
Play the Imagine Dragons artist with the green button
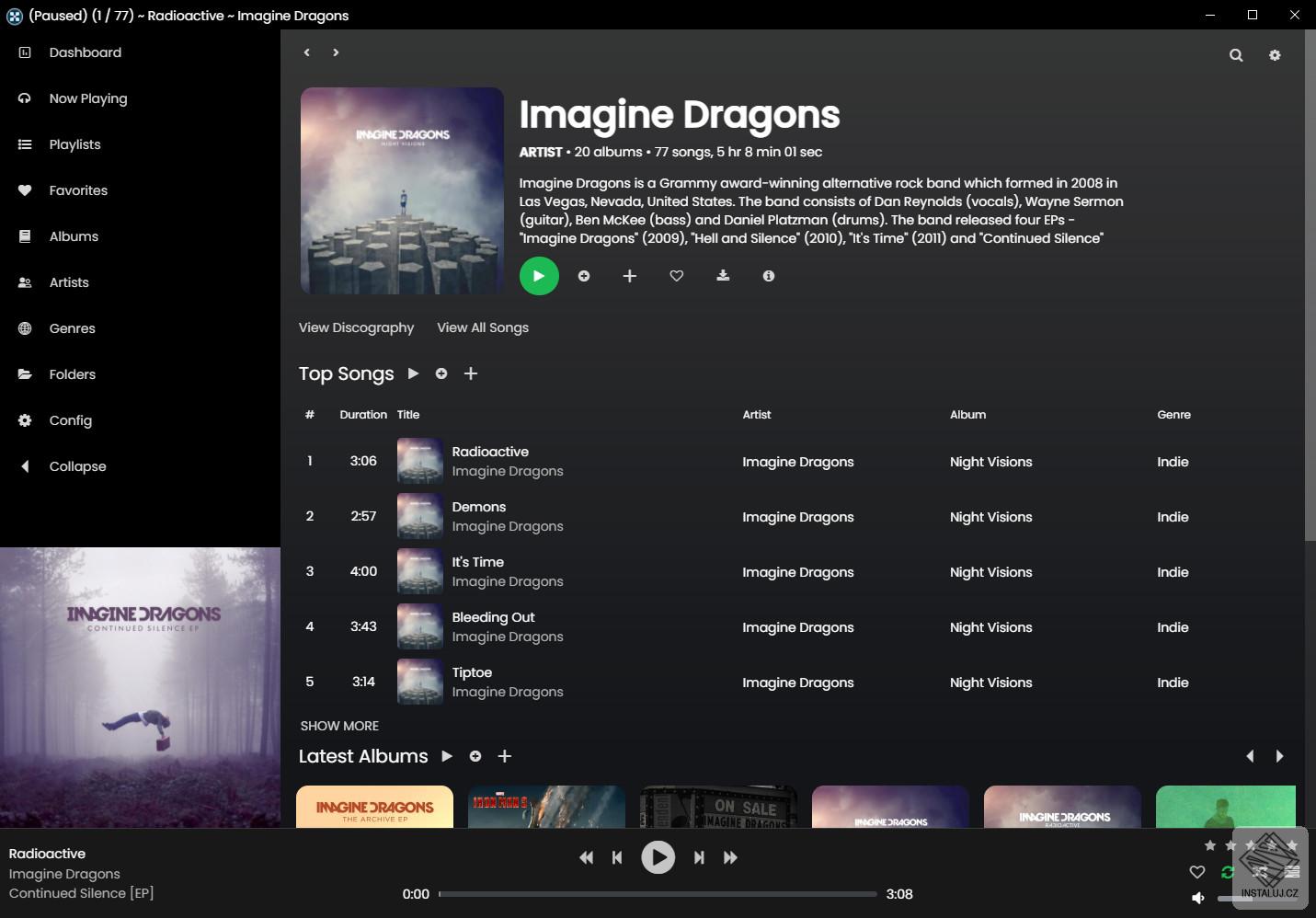[539, 276]
